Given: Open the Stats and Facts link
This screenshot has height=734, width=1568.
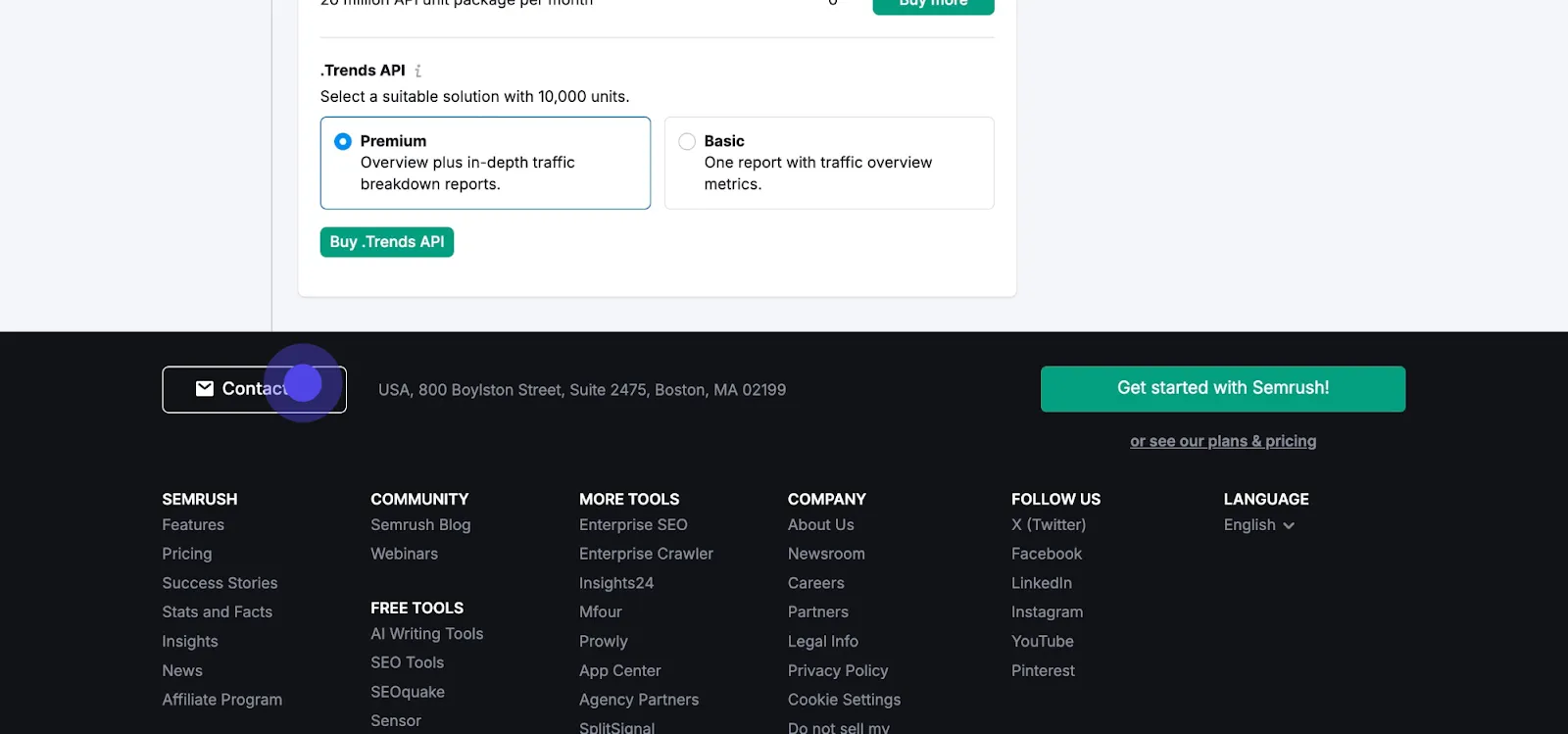Looking at the screenshot, I should click(218, 612).
